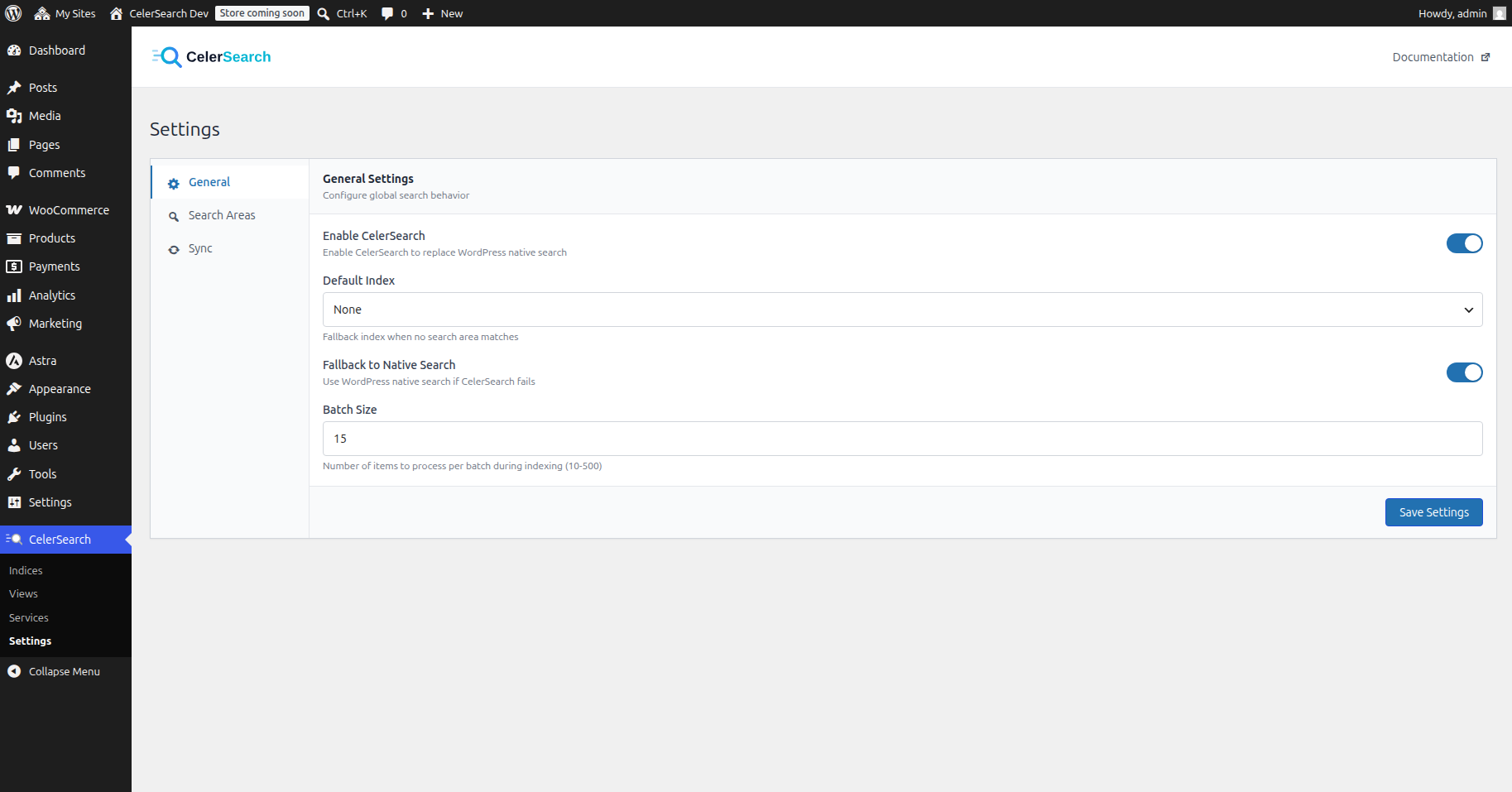Click the CelerSearch wordmark in header

pos(228,57)
